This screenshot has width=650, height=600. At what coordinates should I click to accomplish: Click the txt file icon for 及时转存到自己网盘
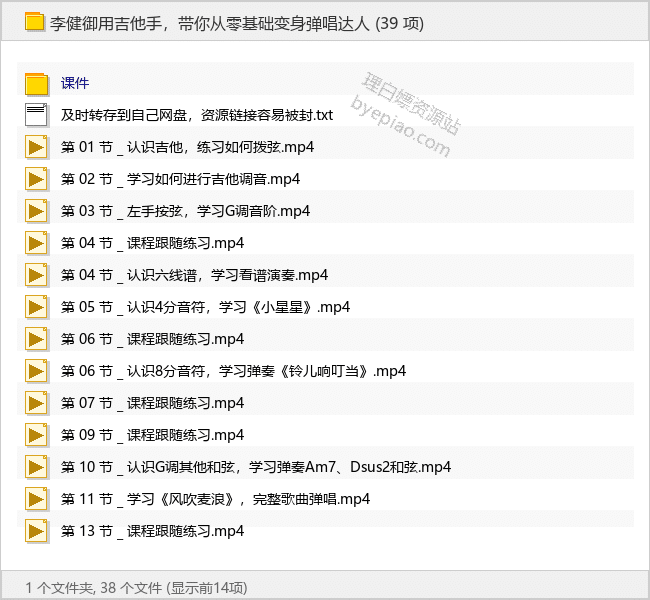[36, 115]
